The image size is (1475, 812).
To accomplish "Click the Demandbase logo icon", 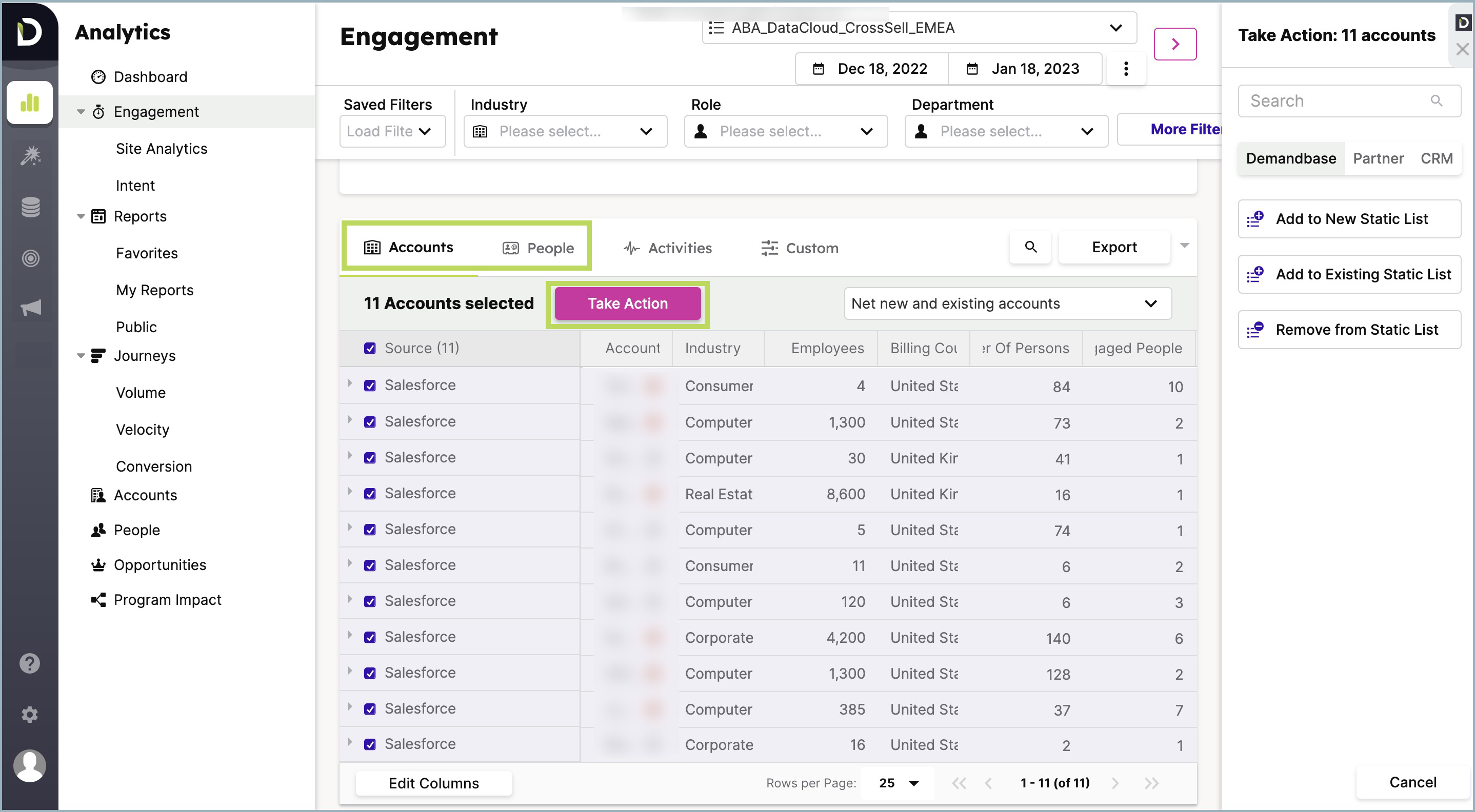I will (29, 31).
